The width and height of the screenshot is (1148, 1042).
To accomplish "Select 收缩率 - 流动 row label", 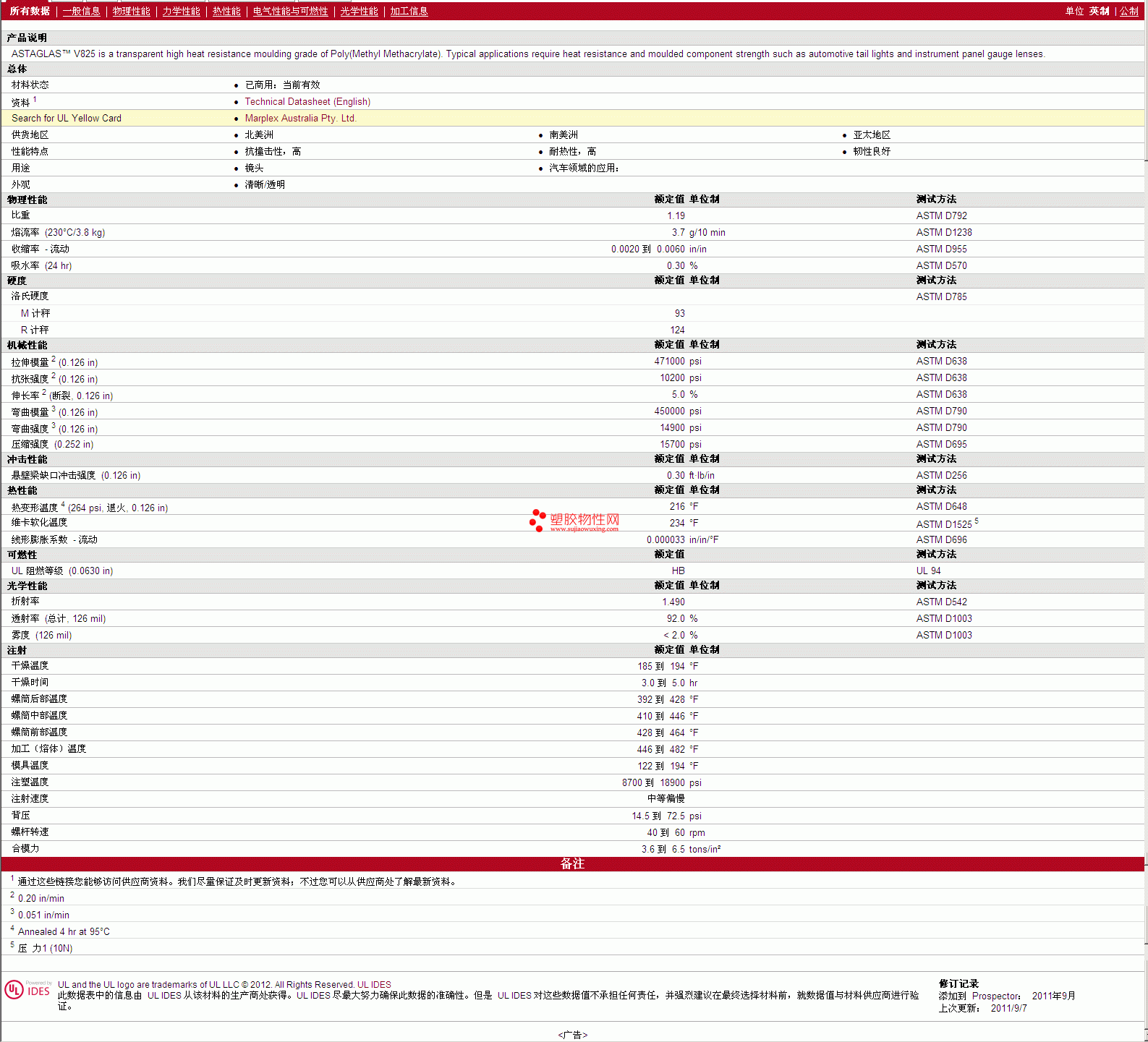I will pos(41,249).
